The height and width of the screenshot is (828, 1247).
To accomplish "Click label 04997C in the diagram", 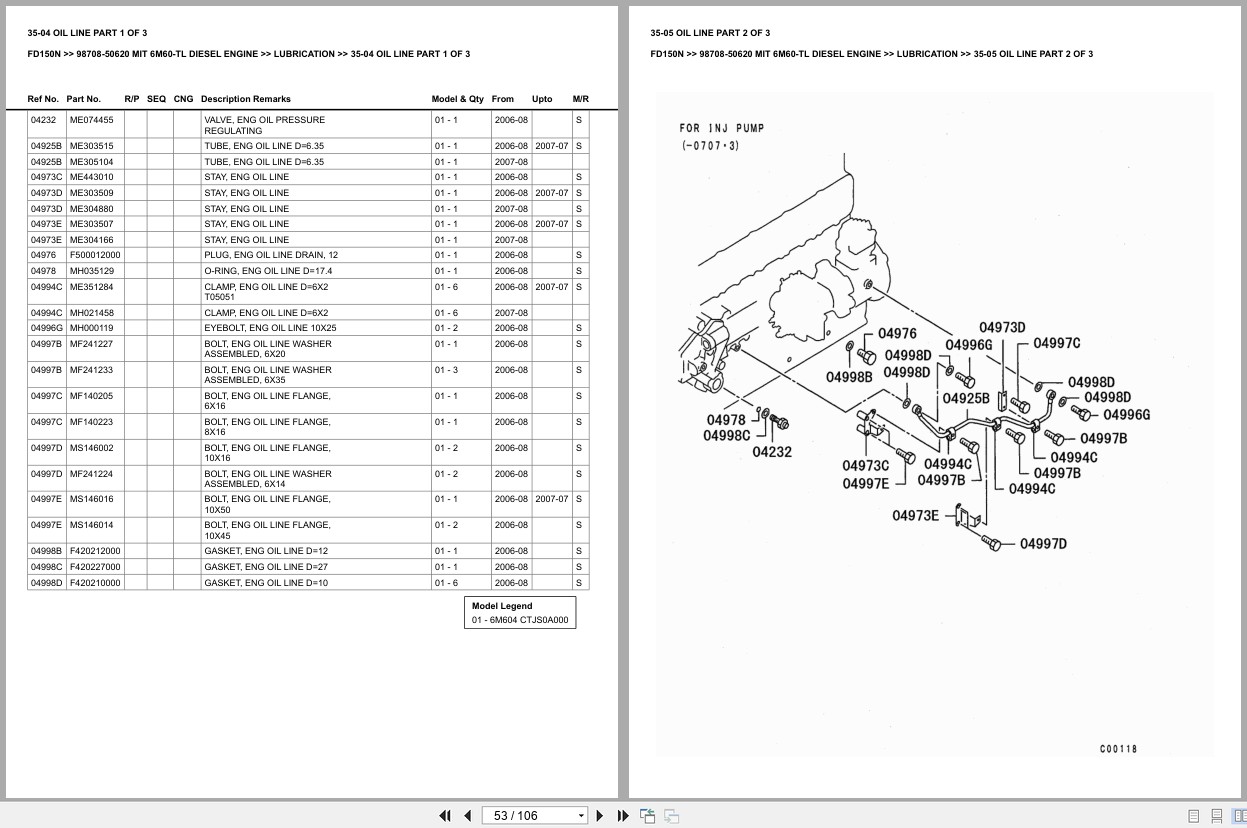I will [x=1057, y=343].
